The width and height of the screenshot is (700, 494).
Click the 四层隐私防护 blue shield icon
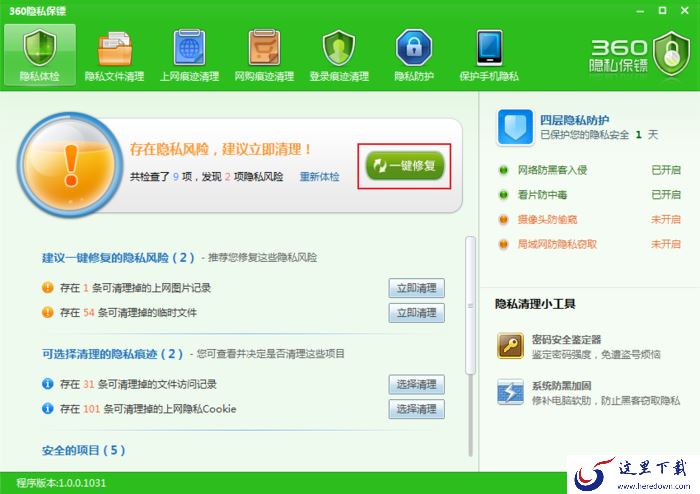pyautogui.click(x=515, y=128)
